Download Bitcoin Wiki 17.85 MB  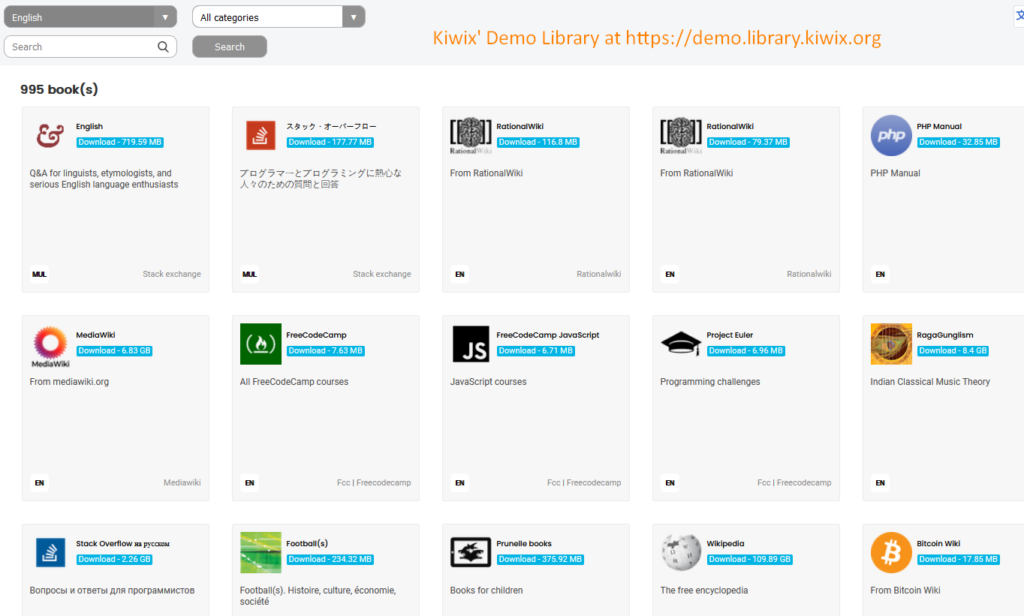click(958, 559)
